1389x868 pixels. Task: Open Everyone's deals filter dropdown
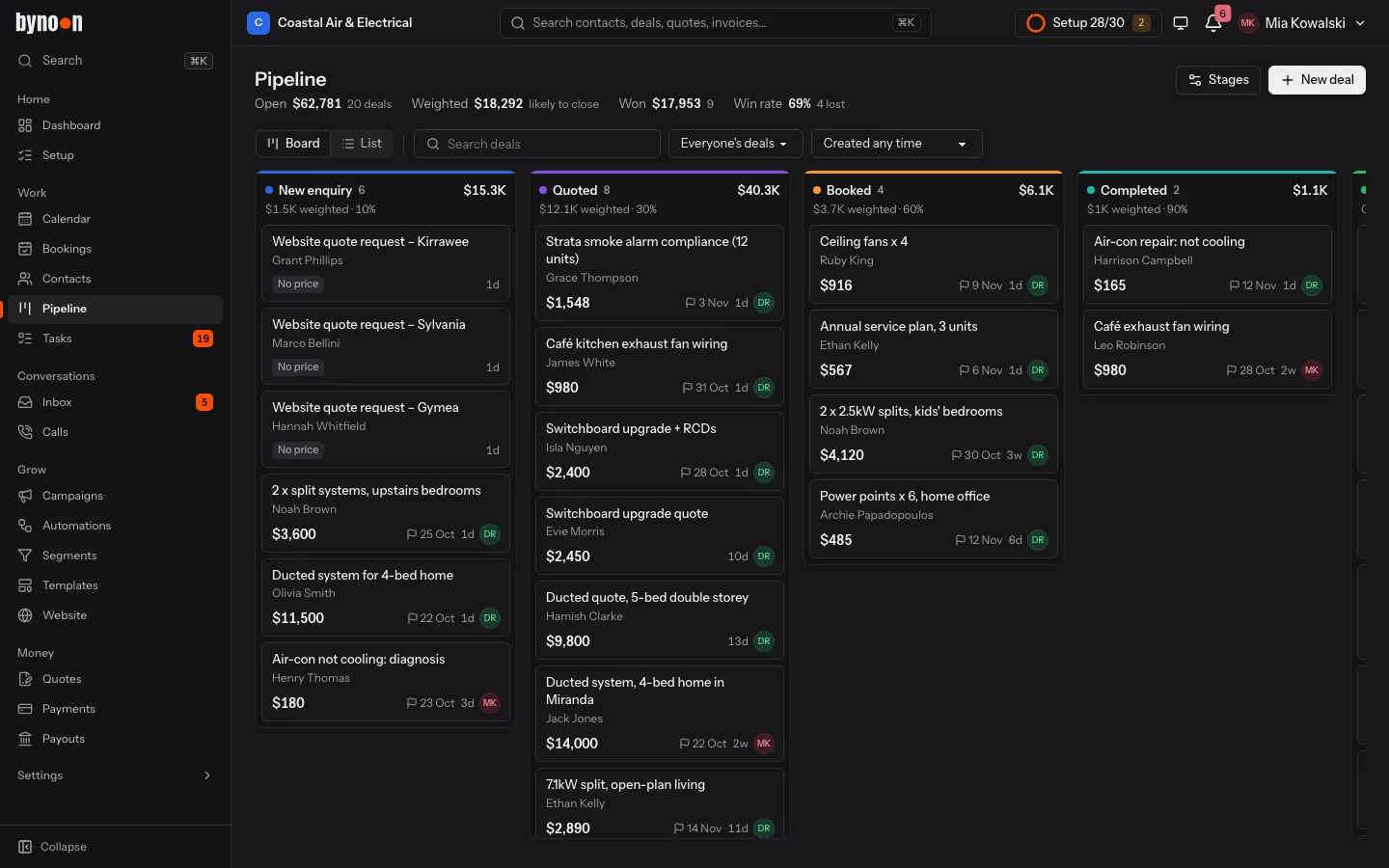click(x=734, y=144)
